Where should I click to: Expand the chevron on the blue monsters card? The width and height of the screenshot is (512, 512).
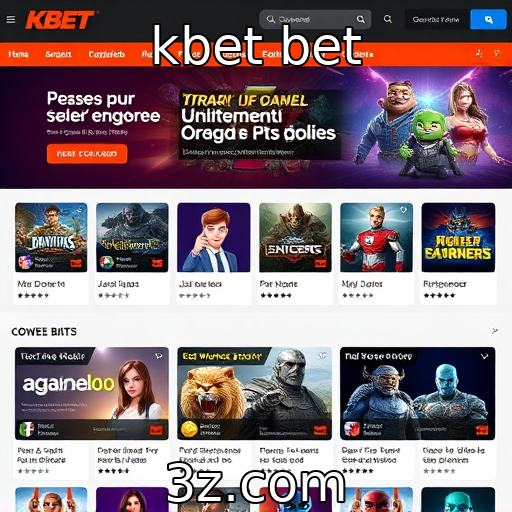484,356
